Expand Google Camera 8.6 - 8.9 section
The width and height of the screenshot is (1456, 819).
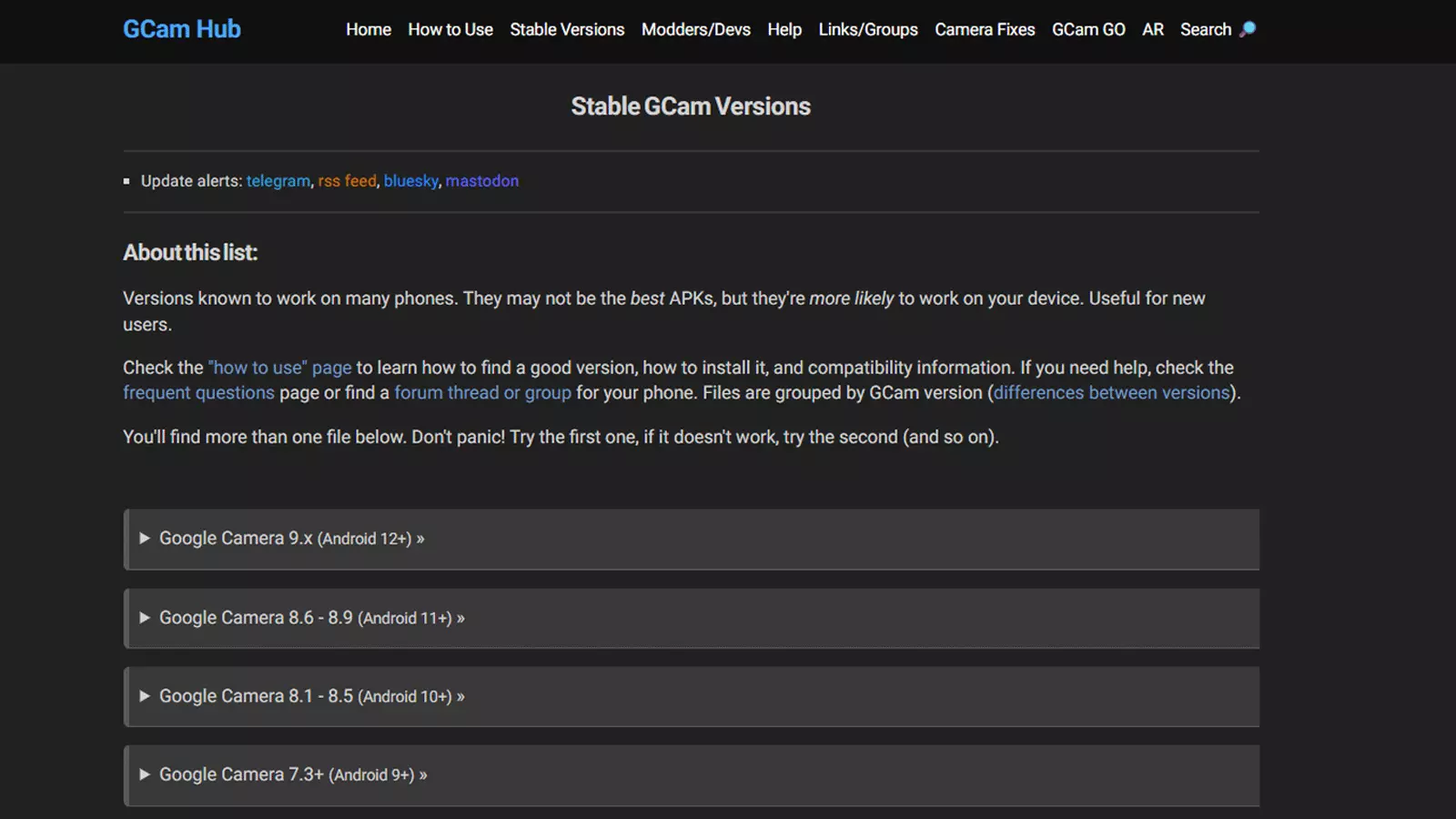tap(692, 619)
